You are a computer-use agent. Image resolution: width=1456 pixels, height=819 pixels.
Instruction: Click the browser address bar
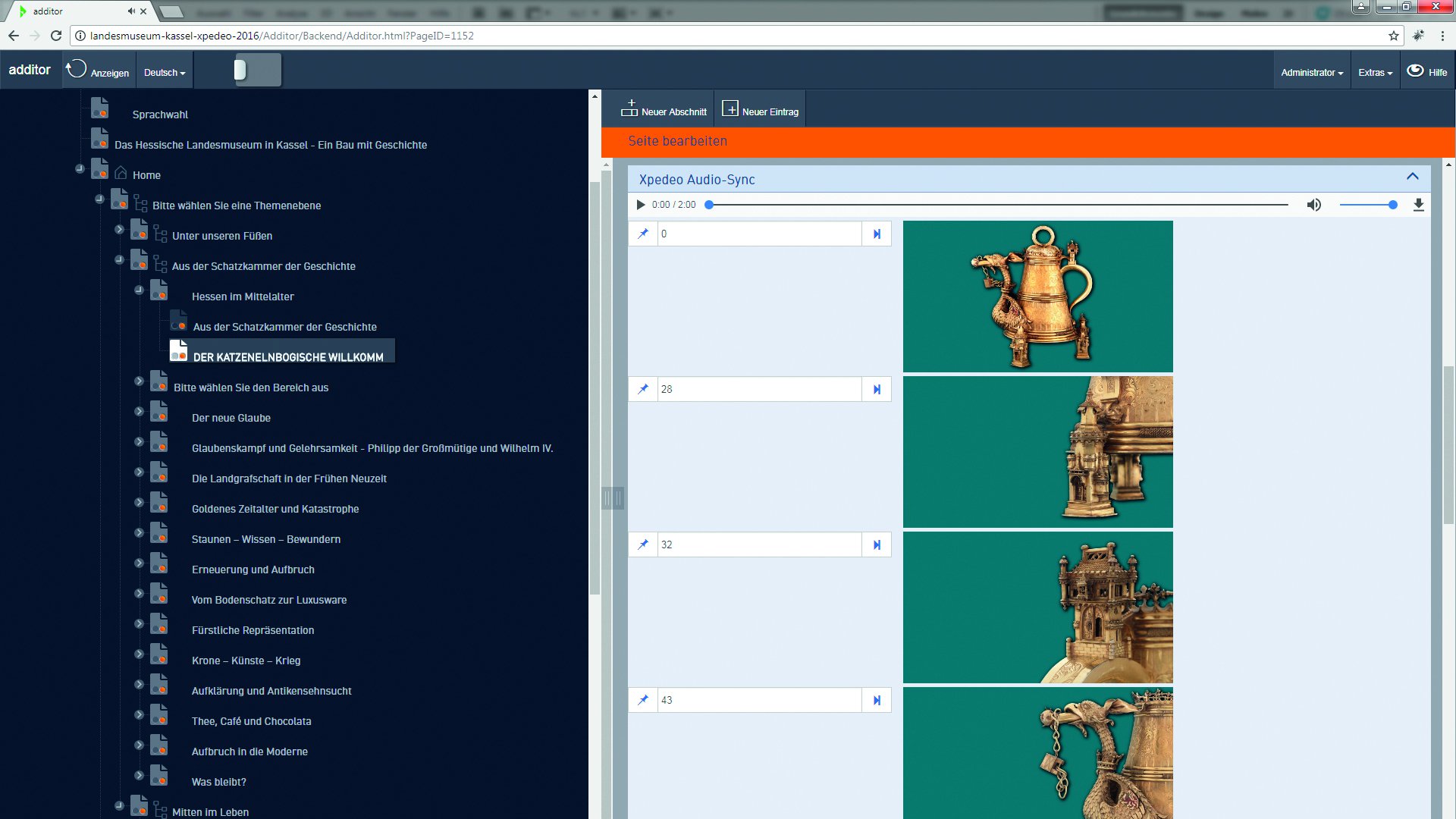(736, 36)
